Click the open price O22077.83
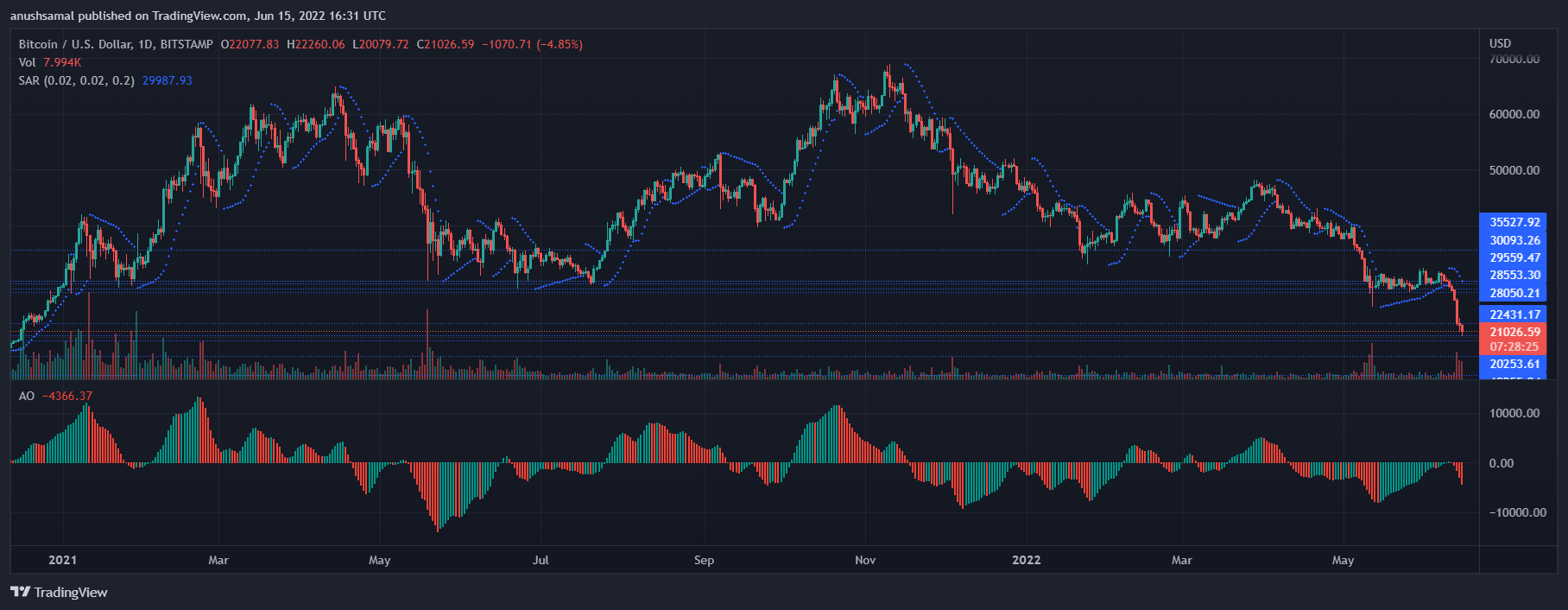This screenshot has width=1568, height=610. [250, 44]
